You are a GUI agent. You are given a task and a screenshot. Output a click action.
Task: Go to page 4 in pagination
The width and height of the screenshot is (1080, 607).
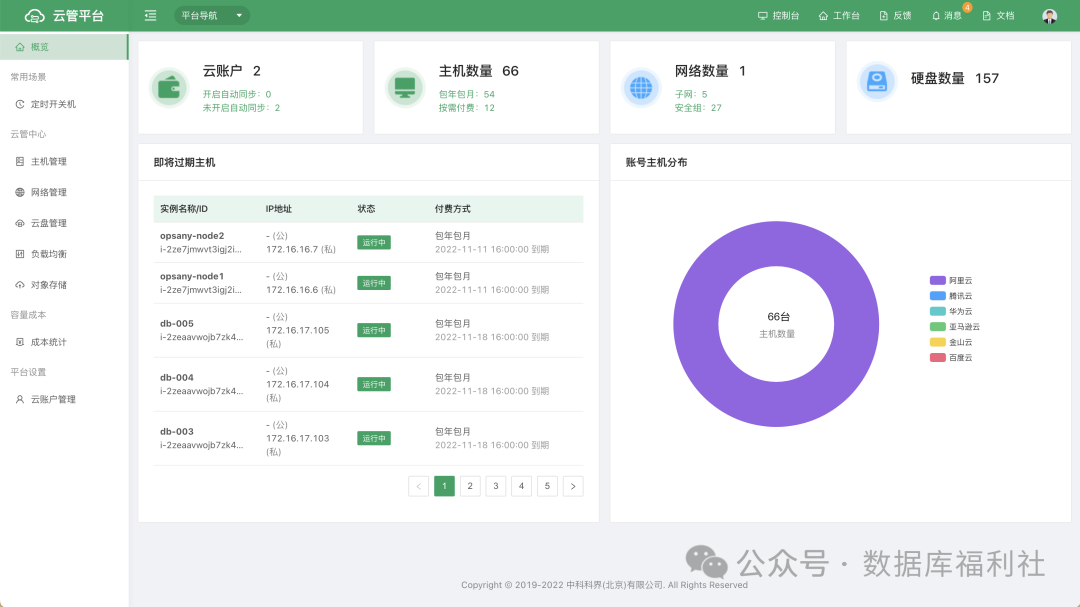tap(521, 486)
